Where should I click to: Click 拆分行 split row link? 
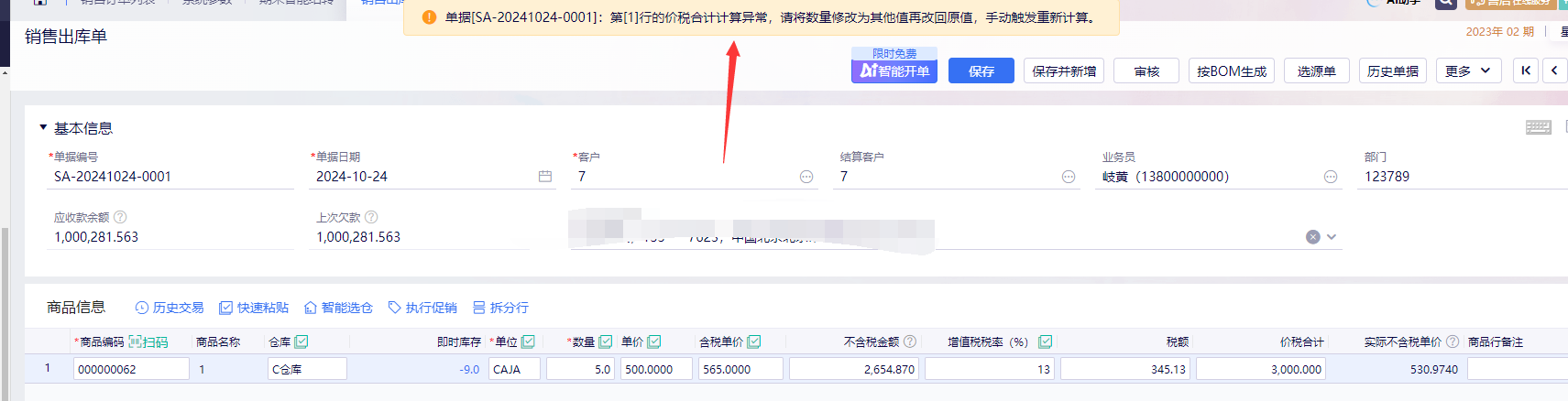[x=500, y=308]
